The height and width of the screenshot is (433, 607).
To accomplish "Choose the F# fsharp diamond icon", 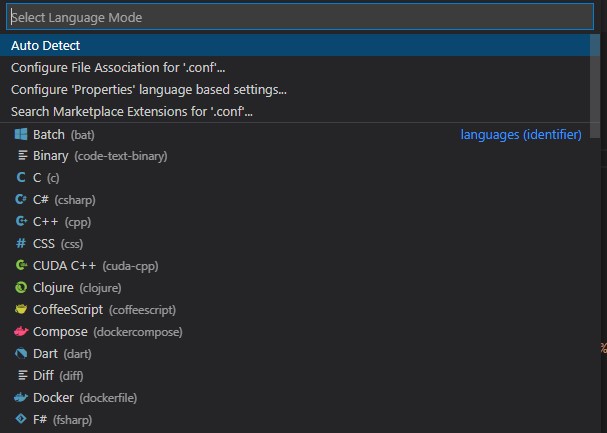I will [x=21, y=419].
